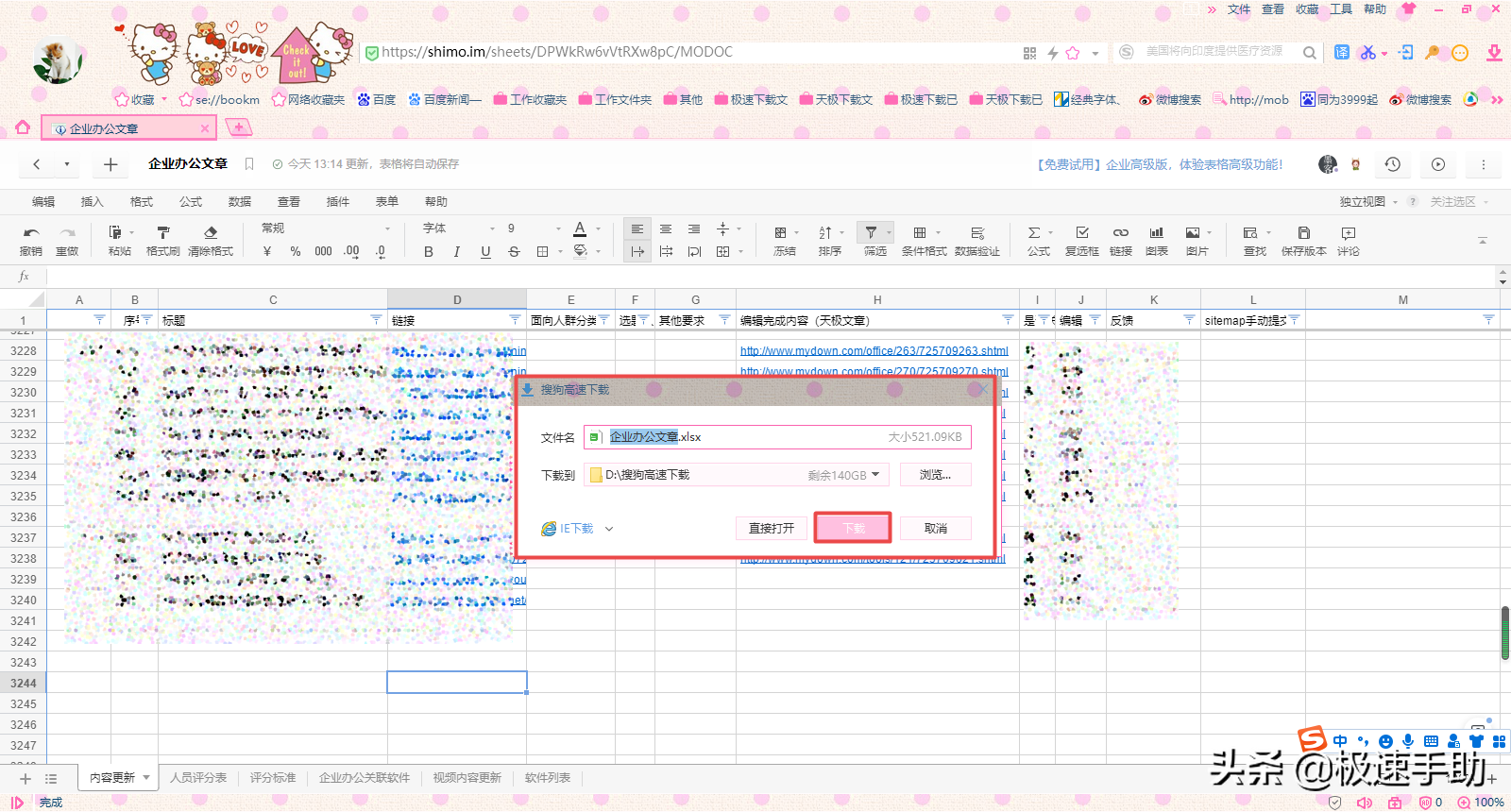Click the 下载 button in dialog
Screen dimensions: 1511x812
tap(854, 528)
